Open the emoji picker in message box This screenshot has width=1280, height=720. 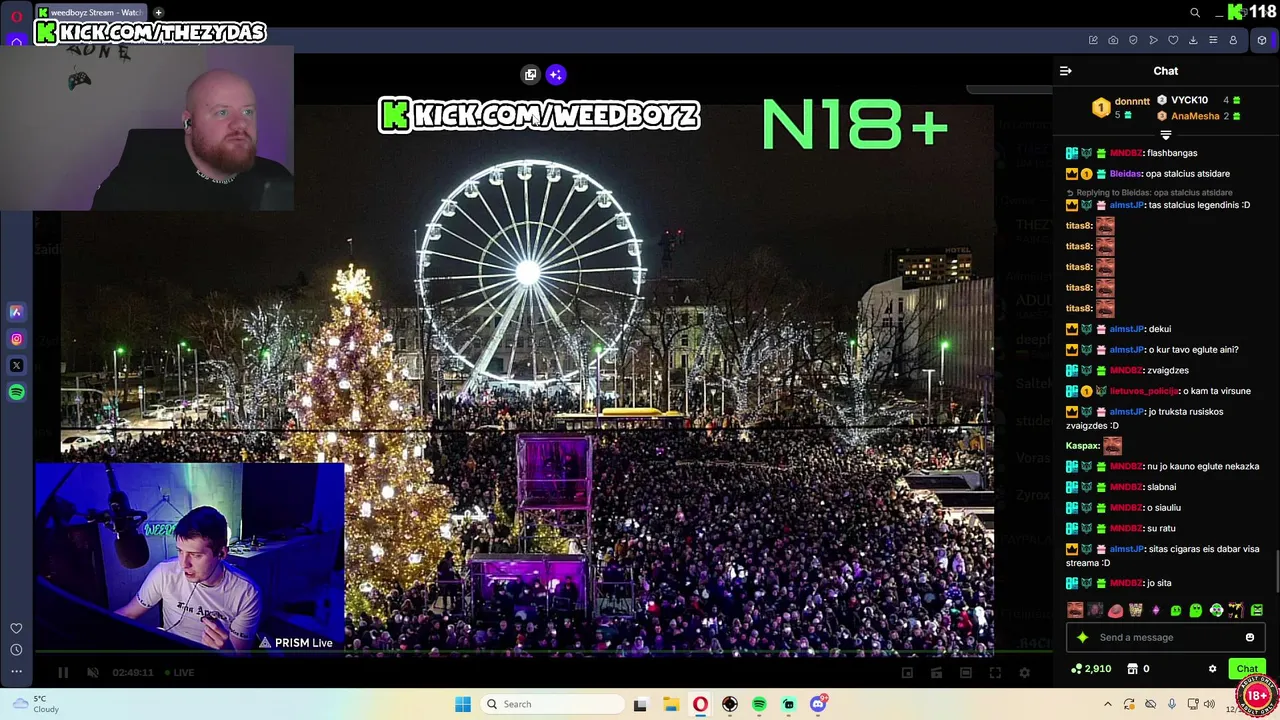(1249, 637)
